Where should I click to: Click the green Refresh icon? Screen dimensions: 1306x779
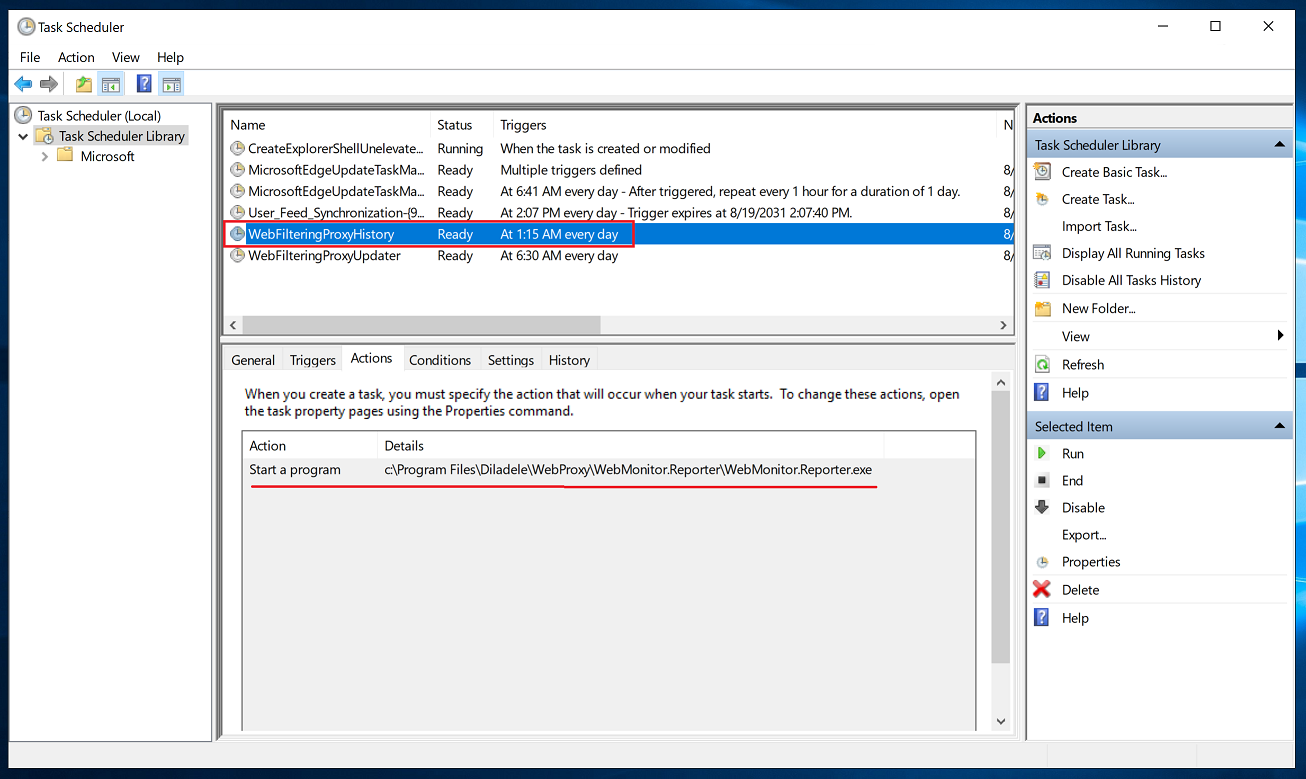pos(1042,365)
